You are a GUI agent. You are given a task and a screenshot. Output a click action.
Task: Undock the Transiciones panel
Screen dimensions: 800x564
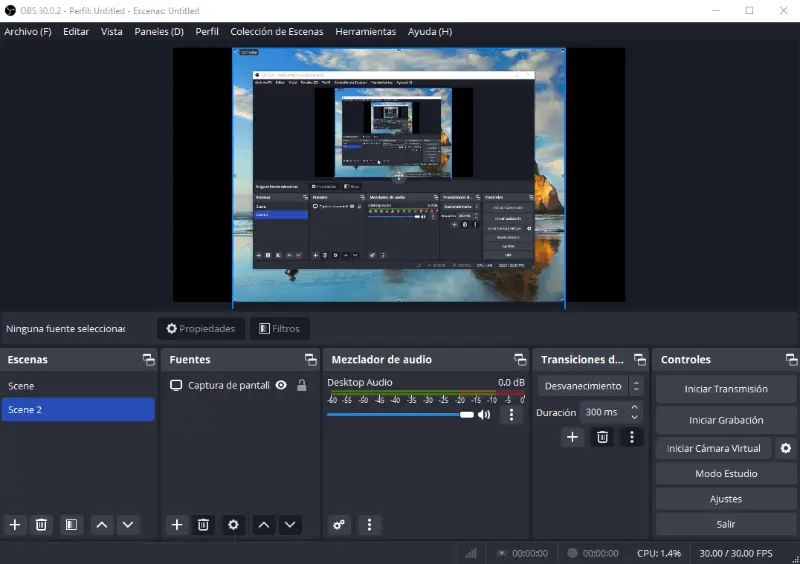(x=640, y=360)
